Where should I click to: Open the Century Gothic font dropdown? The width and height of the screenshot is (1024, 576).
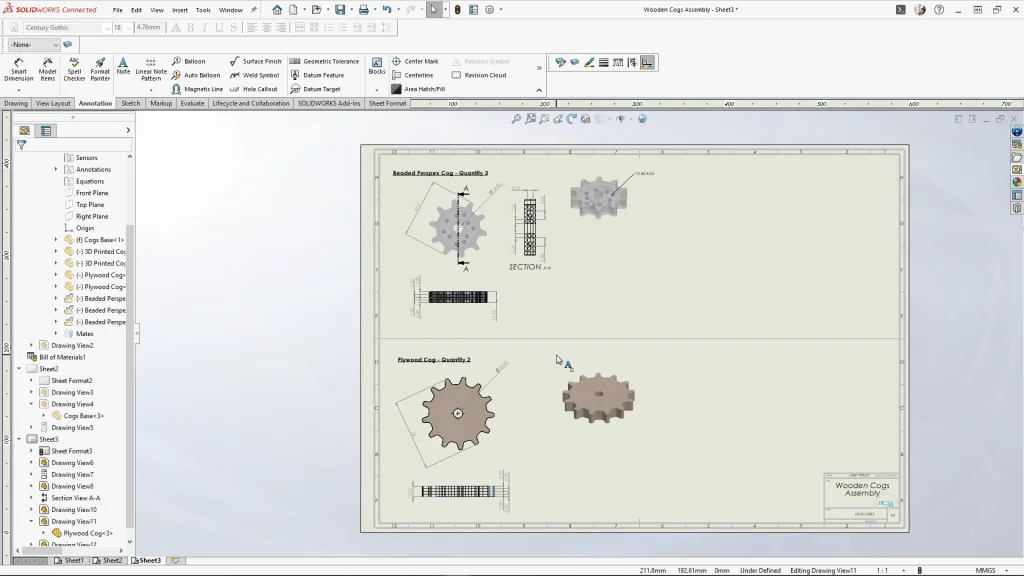click(x=107, y=28)
